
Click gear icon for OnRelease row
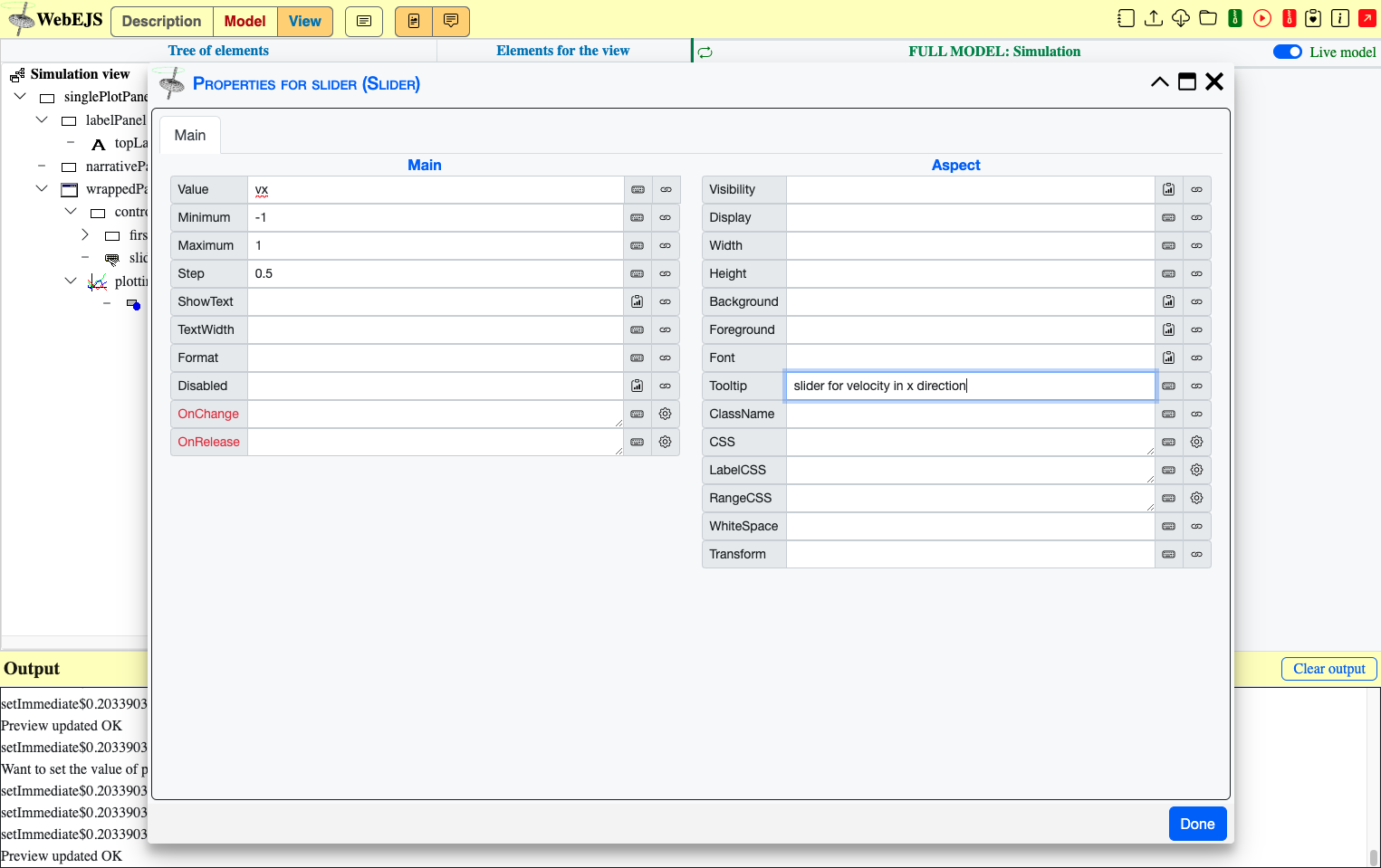666,442
